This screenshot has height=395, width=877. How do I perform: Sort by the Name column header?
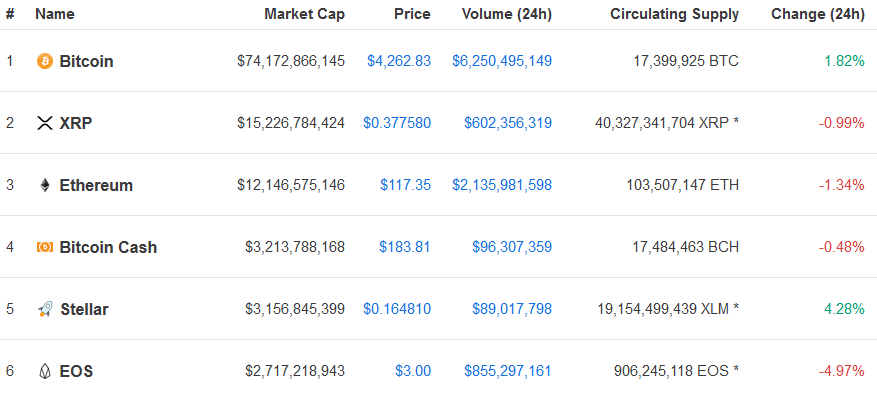coord(55,15)
